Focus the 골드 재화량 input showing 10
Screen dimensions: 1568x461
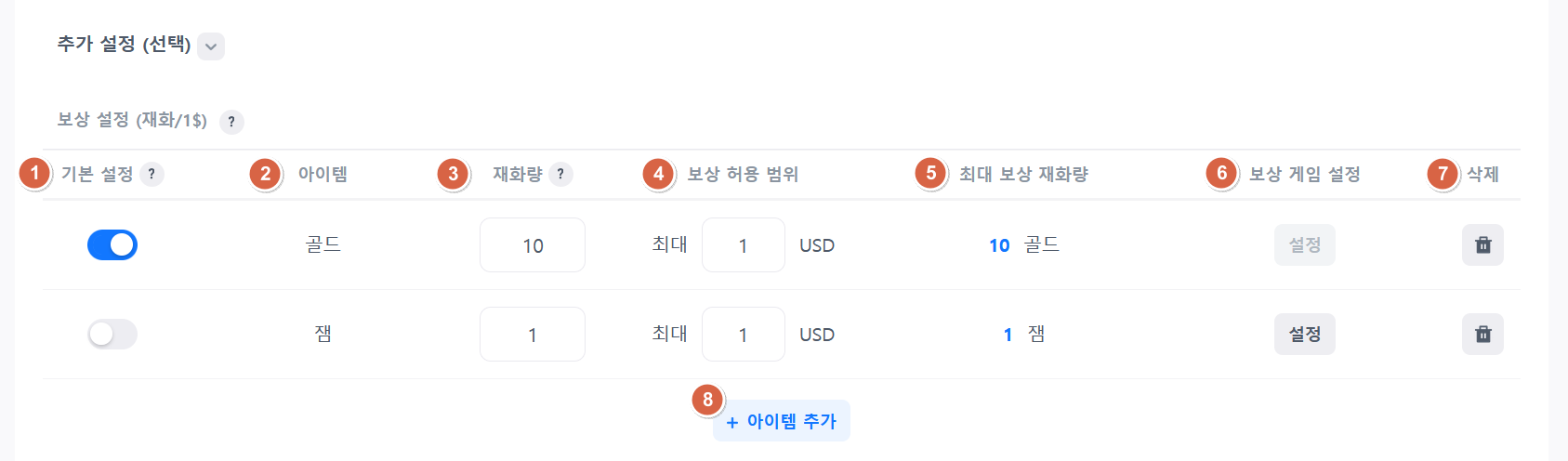[532, 245]
